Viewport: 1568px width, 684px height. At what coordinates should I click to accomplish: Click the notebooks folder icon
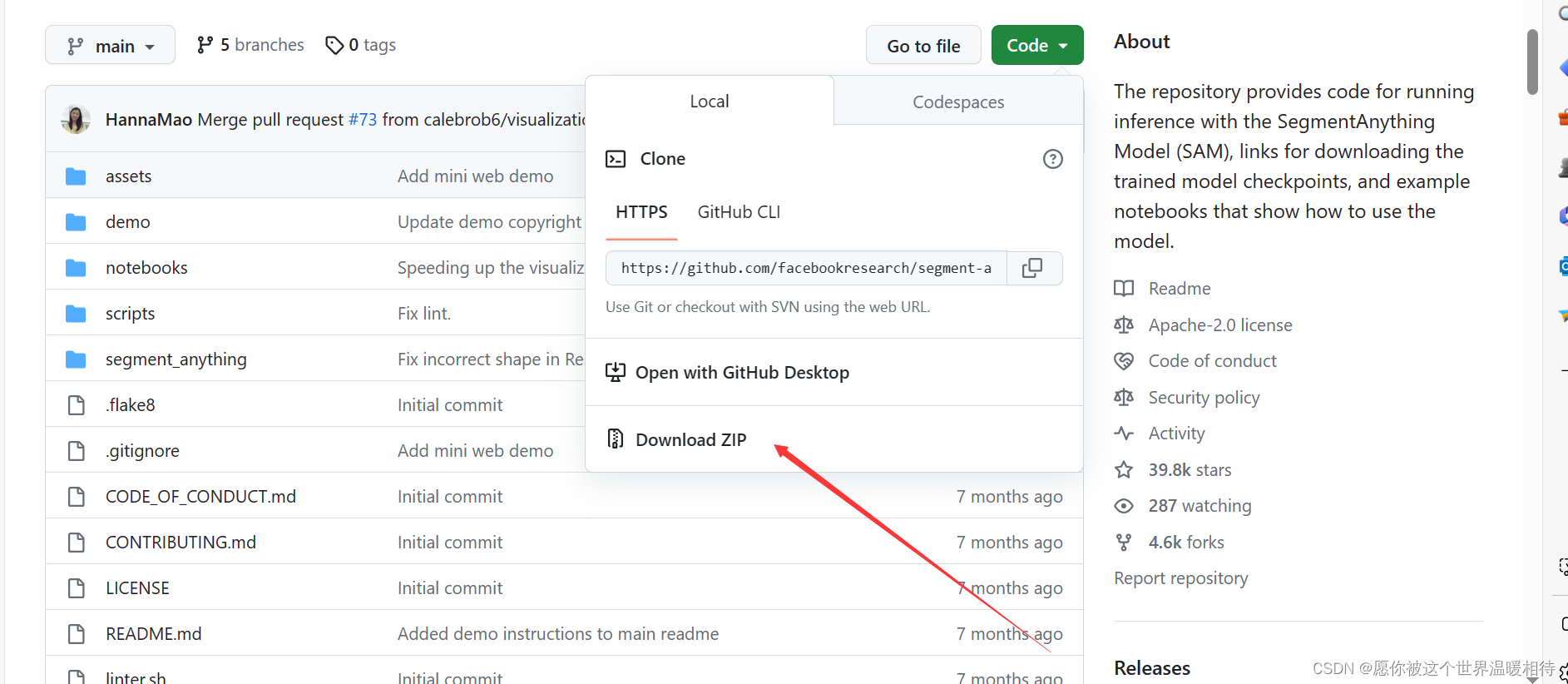click(76, 268)
